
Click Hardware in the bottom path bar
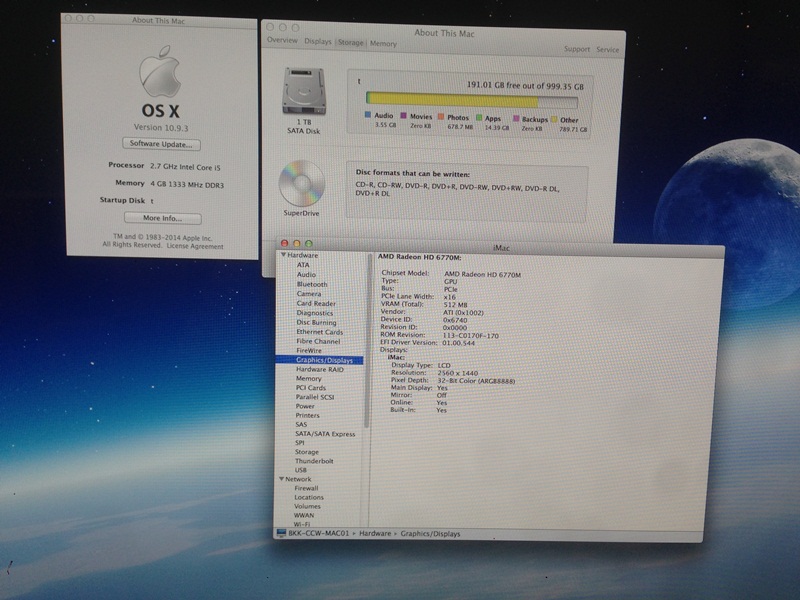point(375,533)
